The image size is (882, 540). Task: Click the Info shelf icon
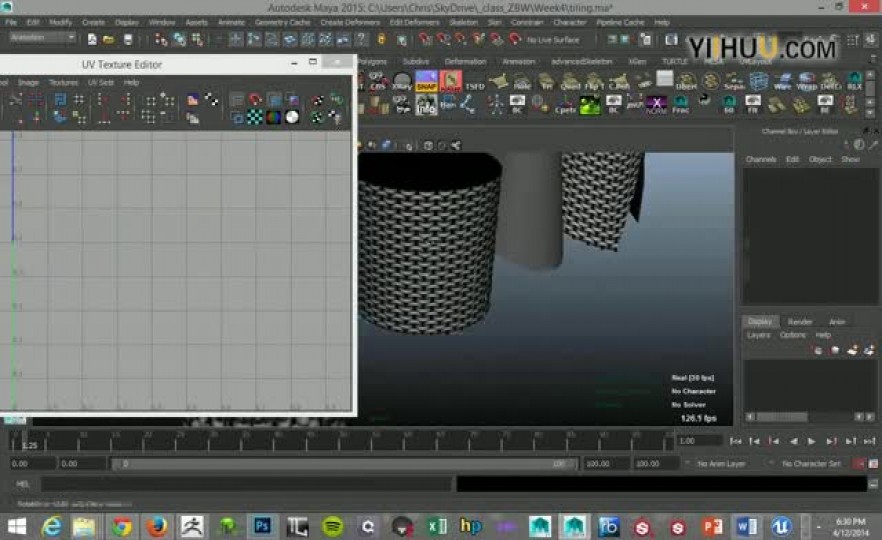426,105
